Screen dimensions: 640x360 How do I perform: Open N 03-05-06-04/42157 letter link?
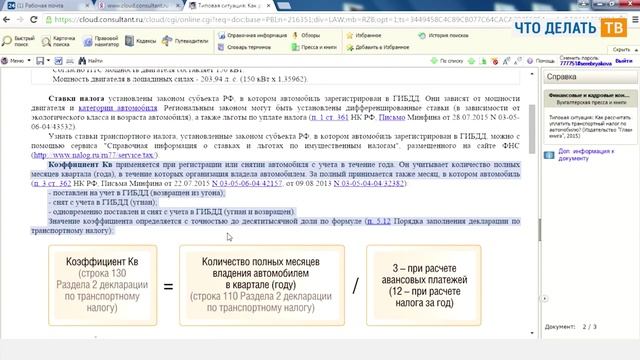pos(247,183)
